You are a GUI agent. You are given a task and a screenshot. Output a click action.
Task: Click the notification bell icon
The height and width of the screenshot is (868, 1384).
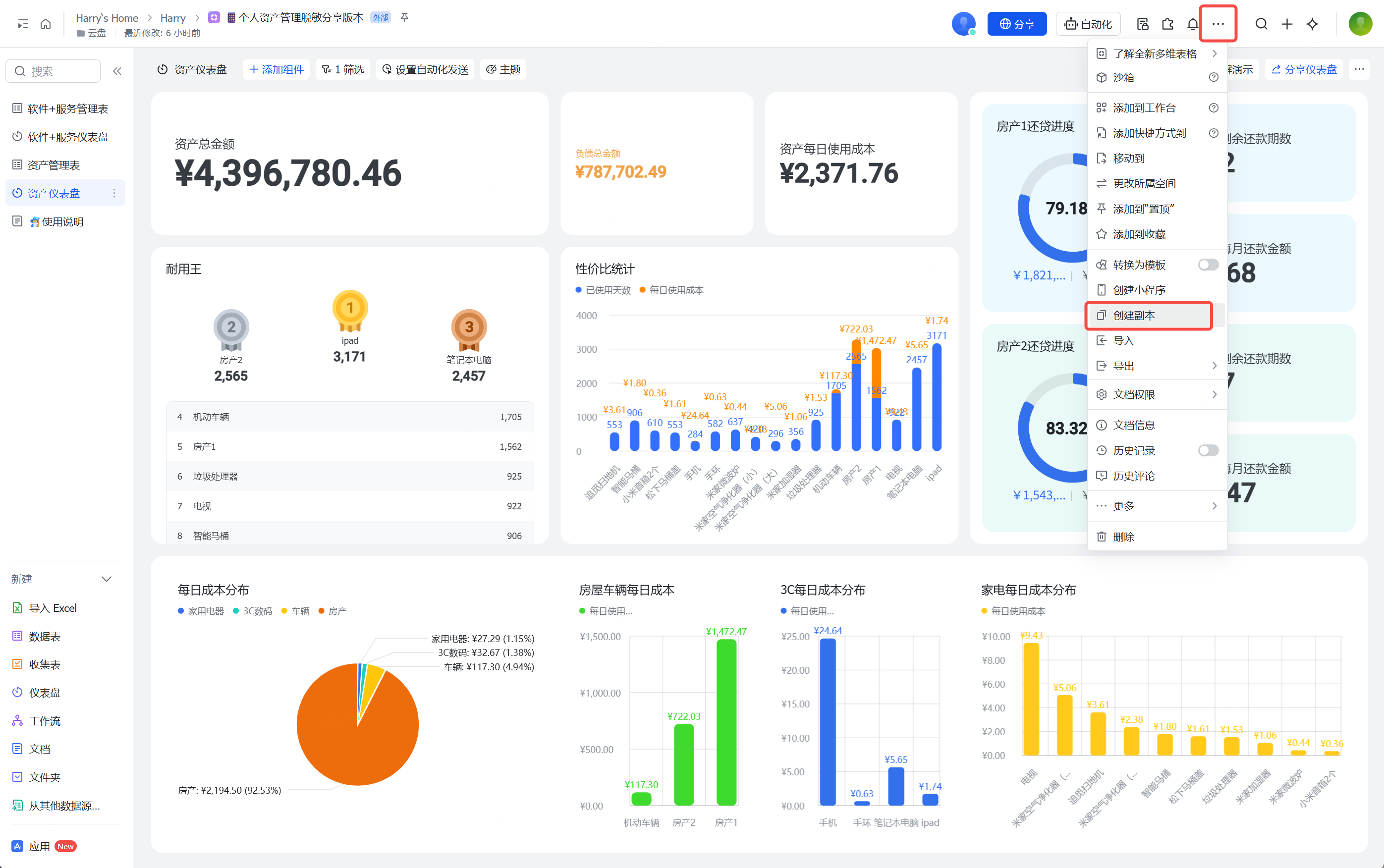coord(1192,24)
